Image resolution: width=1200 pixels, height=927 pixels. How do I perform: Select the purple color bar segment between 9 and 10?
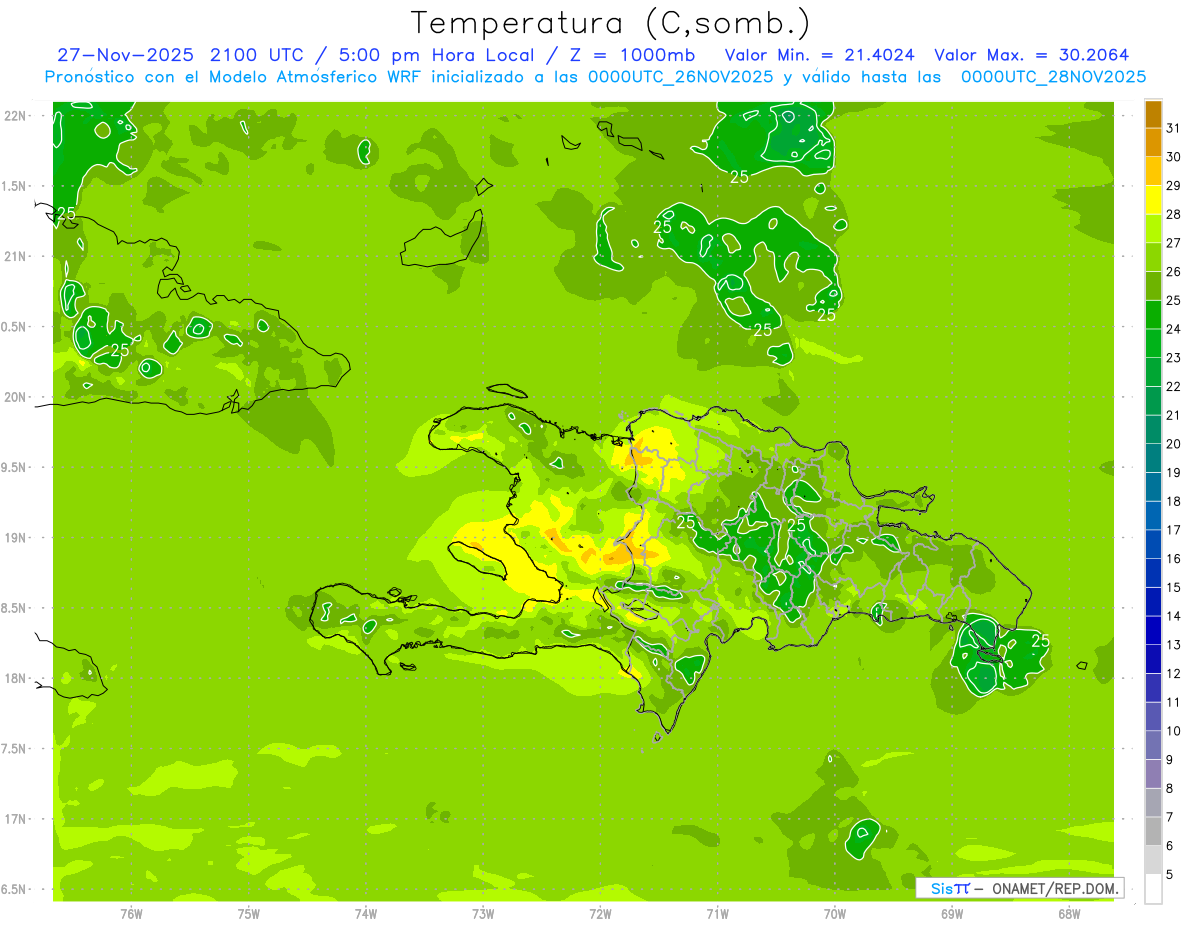[x=1153, y=745]
